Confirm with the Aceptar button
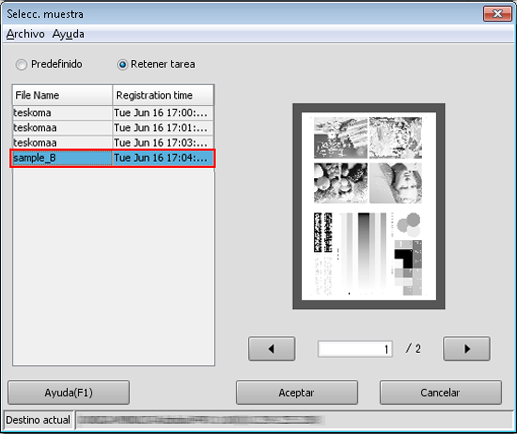Image resolution: width=517 pixels, height=434 pixels. (x=297, y=393)
